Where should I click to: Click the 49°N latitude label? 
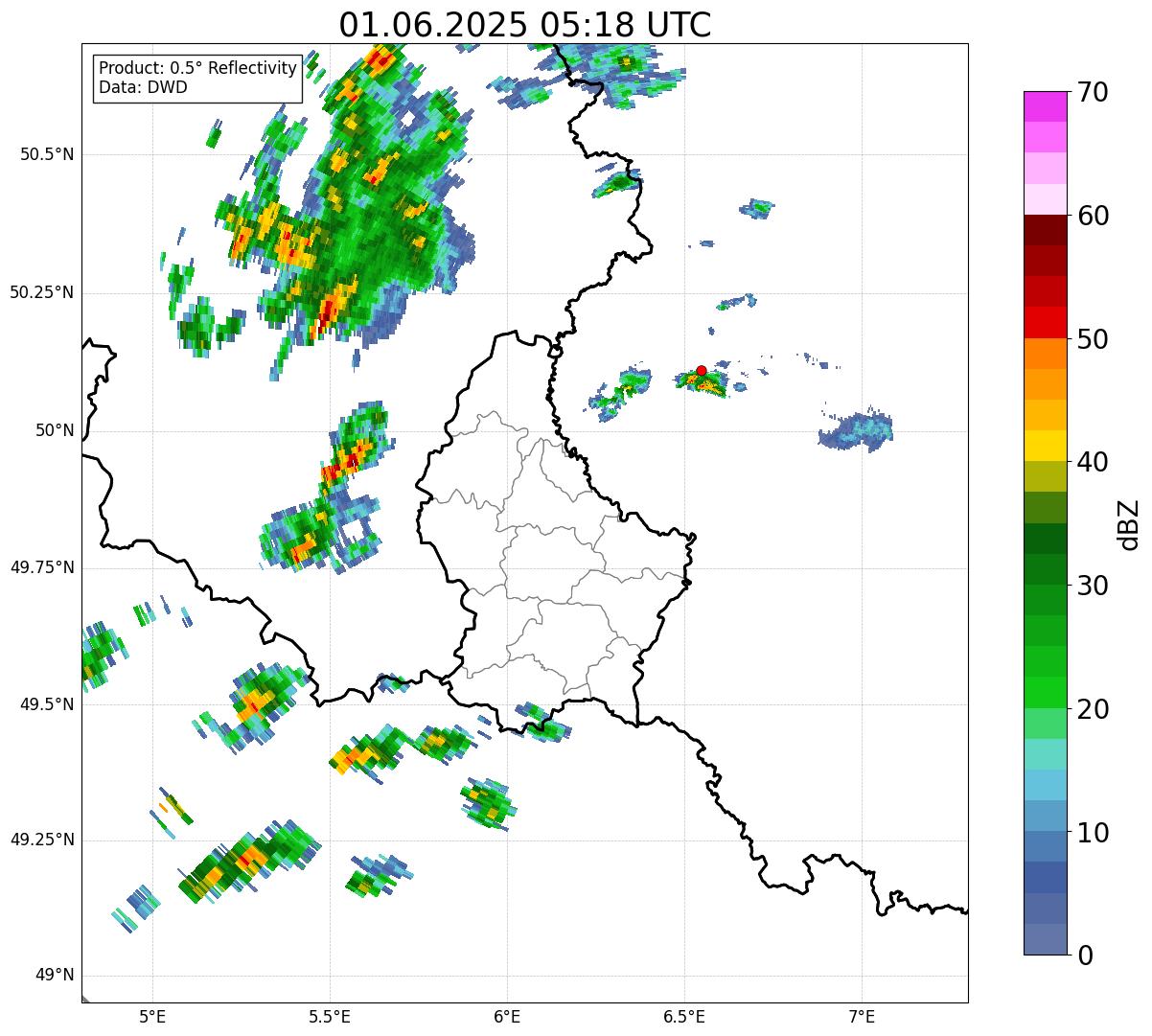pos(55,976)
